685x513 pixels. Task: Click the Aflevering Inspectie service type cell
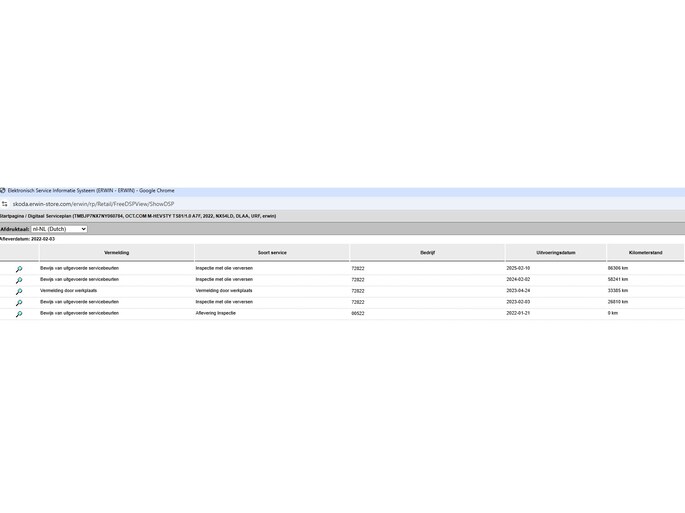pyautogui.click(x=216, y=313)
